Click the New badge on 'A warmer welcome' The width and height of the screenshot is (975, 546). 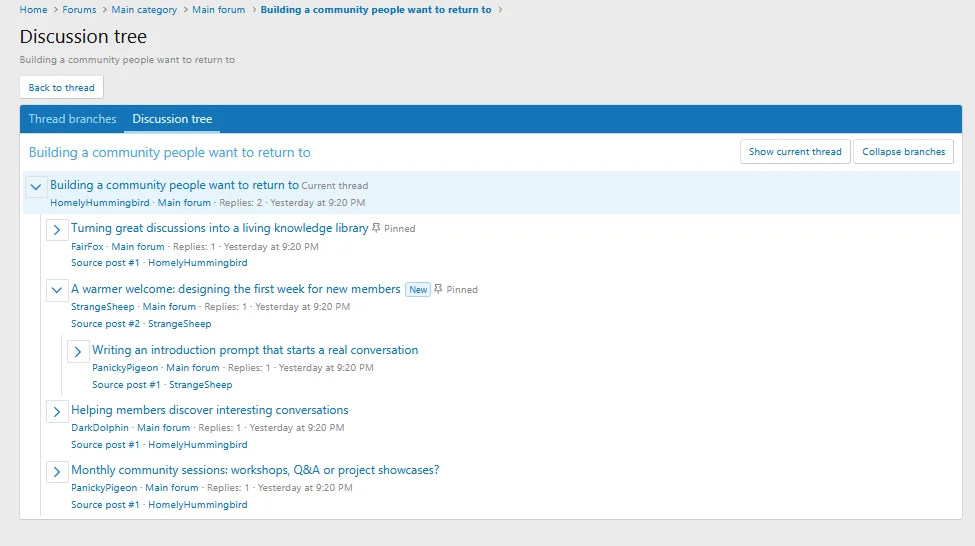(418, 290)
